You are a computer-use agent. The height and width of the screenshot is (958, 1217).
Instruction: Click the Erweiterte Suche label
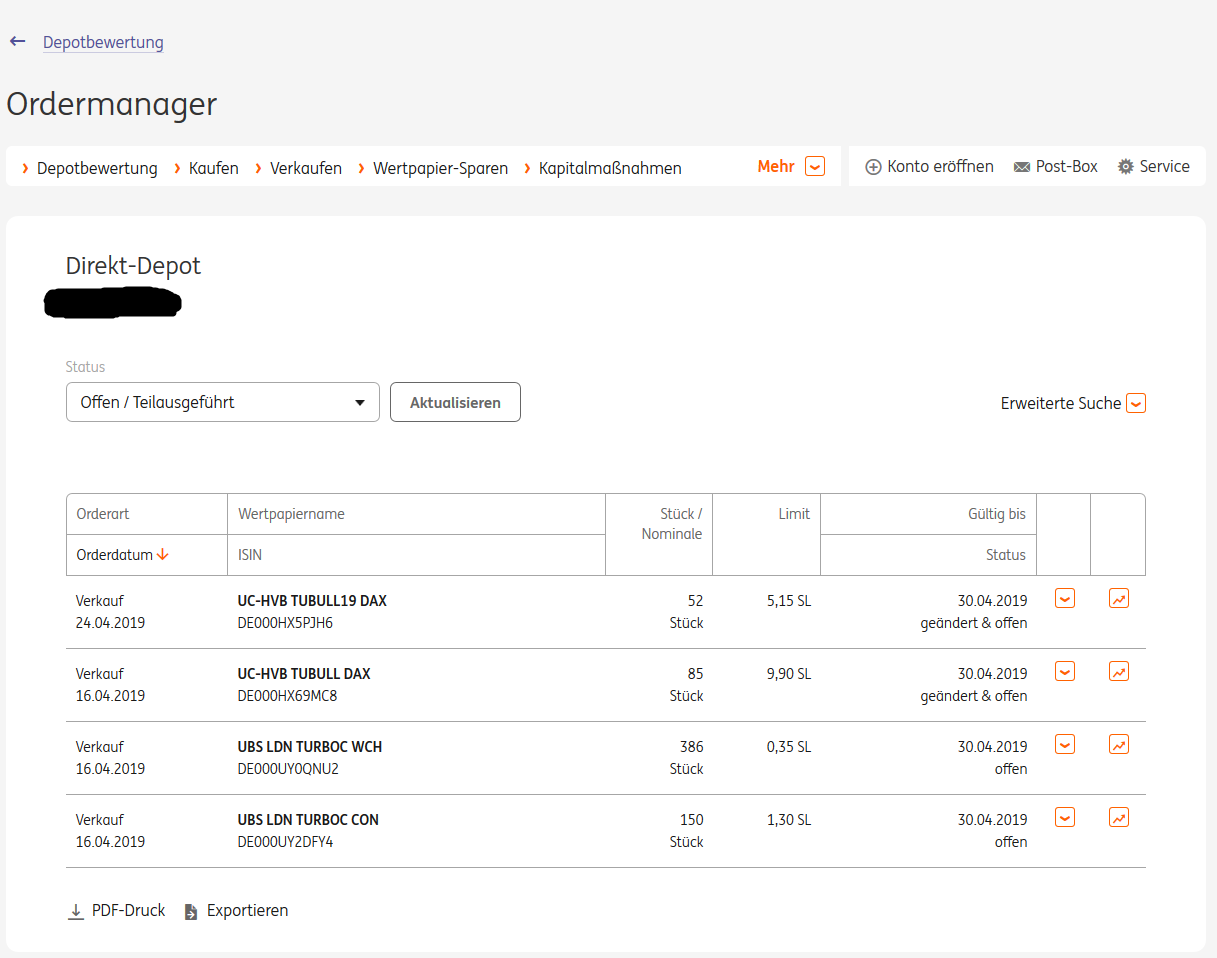pos(1061,404)
